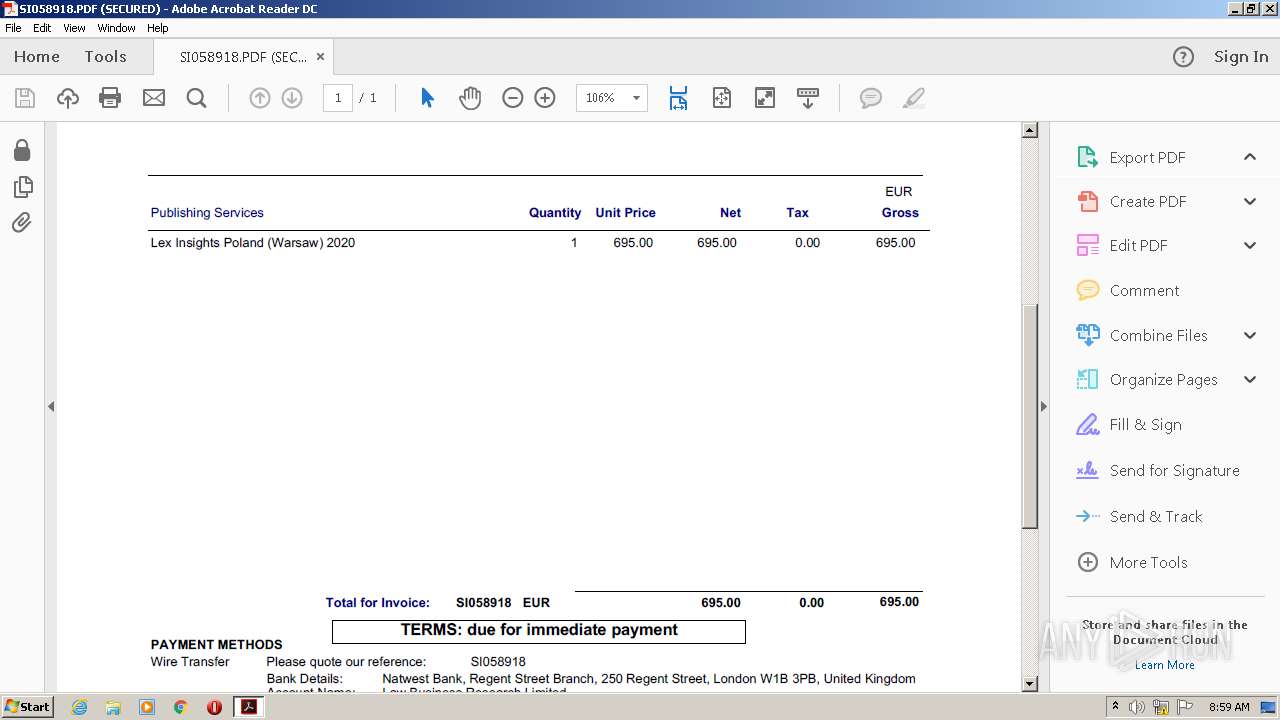1280x720 pixels.
Task: Open security lock panel in left sidebar
Action: tap(22, 150)
